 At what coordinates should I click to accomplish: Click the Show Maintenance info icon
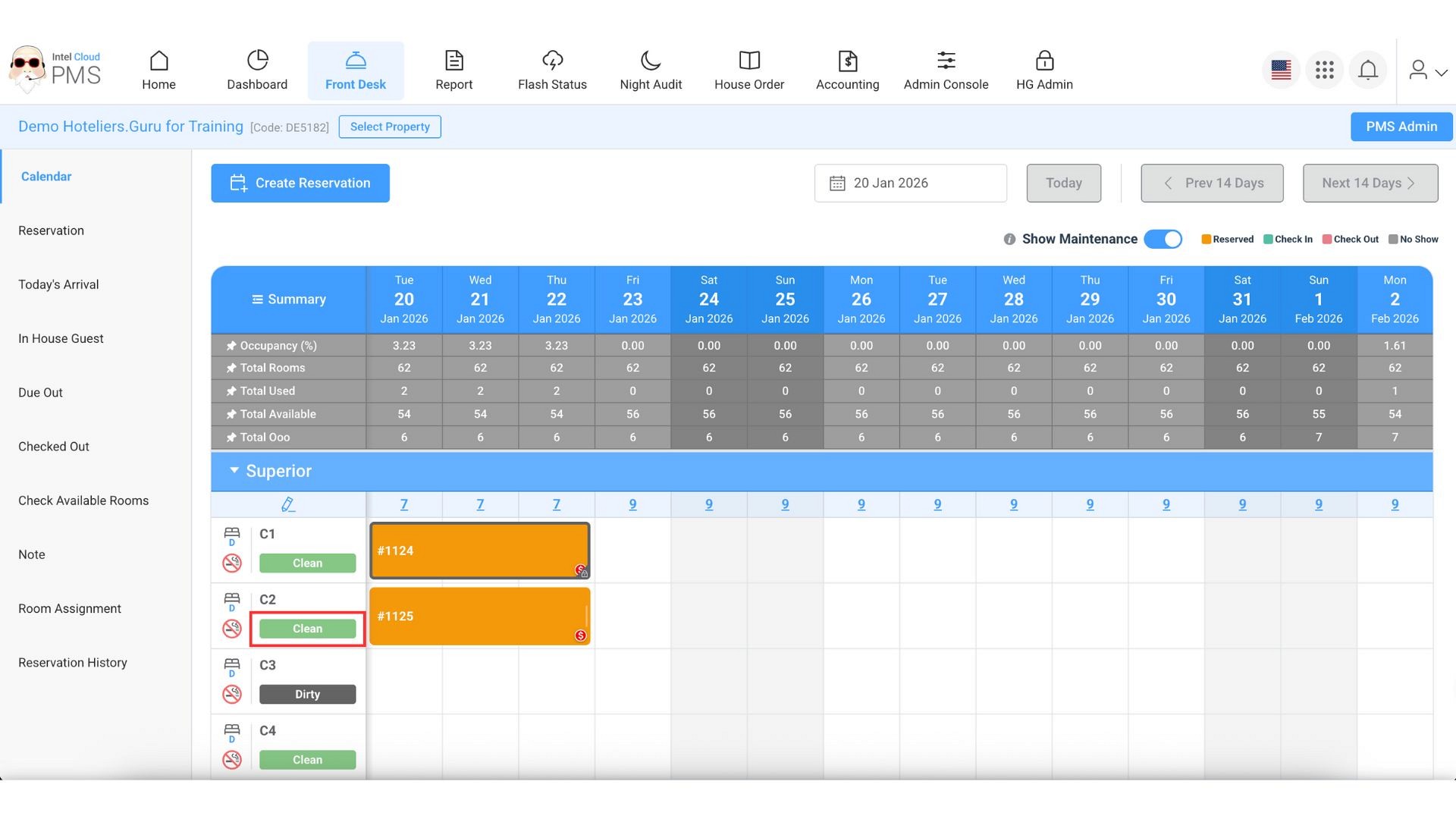click(x=1009, y=240)
